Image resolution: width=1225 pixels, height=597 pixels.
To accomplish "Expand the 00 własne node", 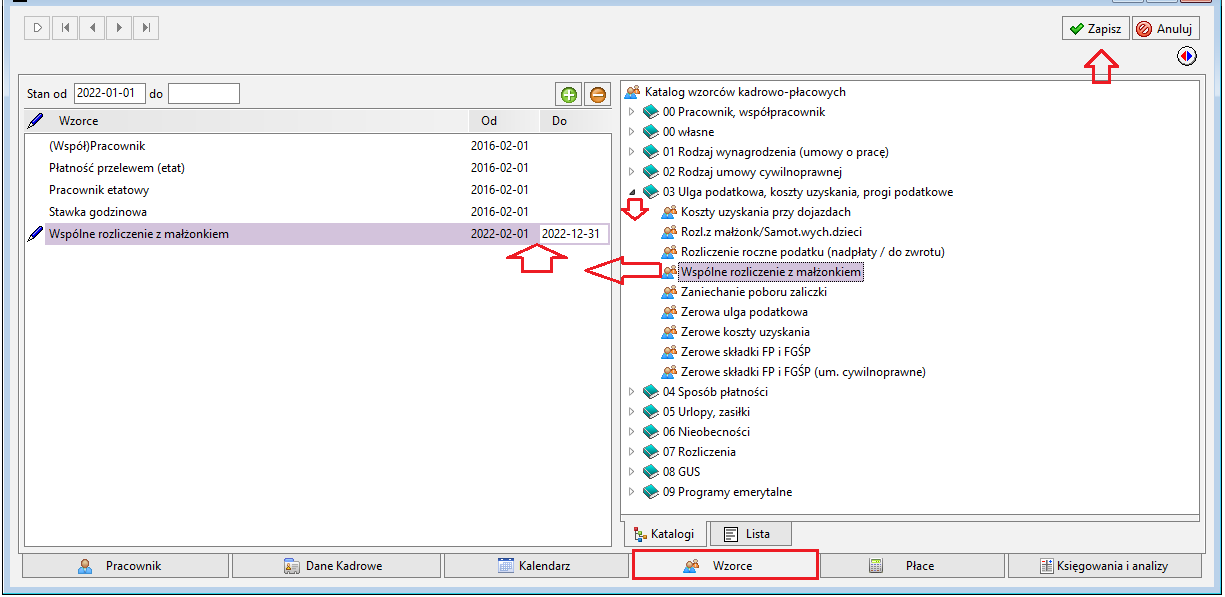I will [x=631, y=132].
